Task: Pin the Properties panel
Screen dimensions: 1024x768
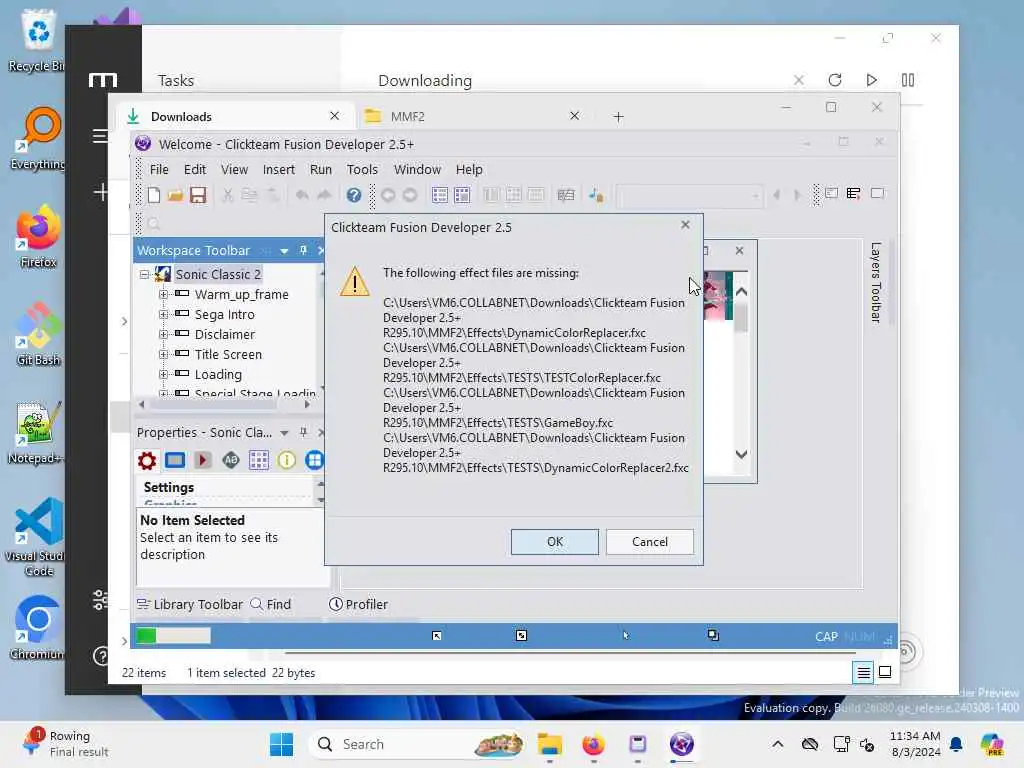Action: (303, 432)
